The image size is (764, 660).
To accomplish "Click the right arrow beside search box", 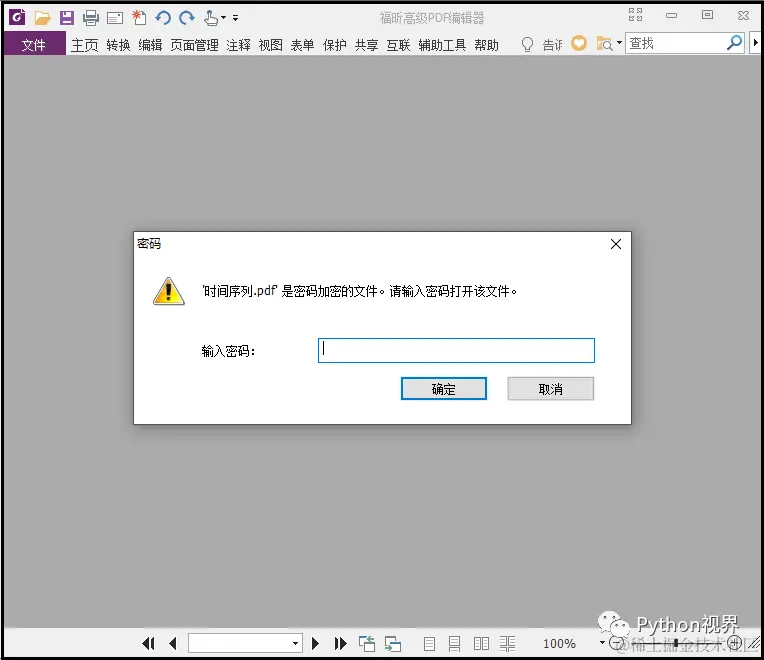I will pos(756,43).
